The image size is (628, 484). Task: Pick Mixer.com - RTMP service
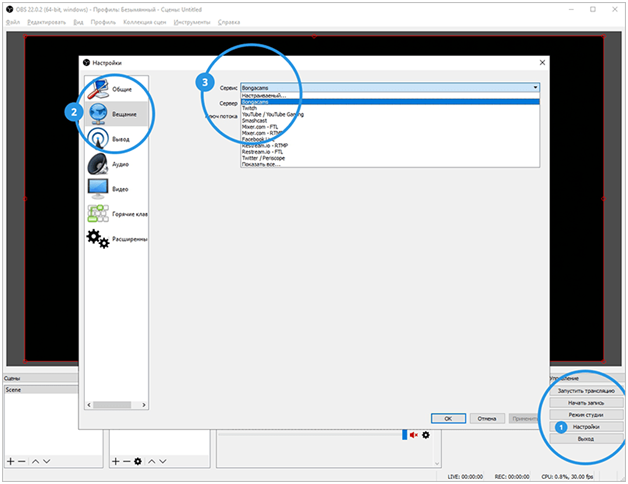(390, 133)
